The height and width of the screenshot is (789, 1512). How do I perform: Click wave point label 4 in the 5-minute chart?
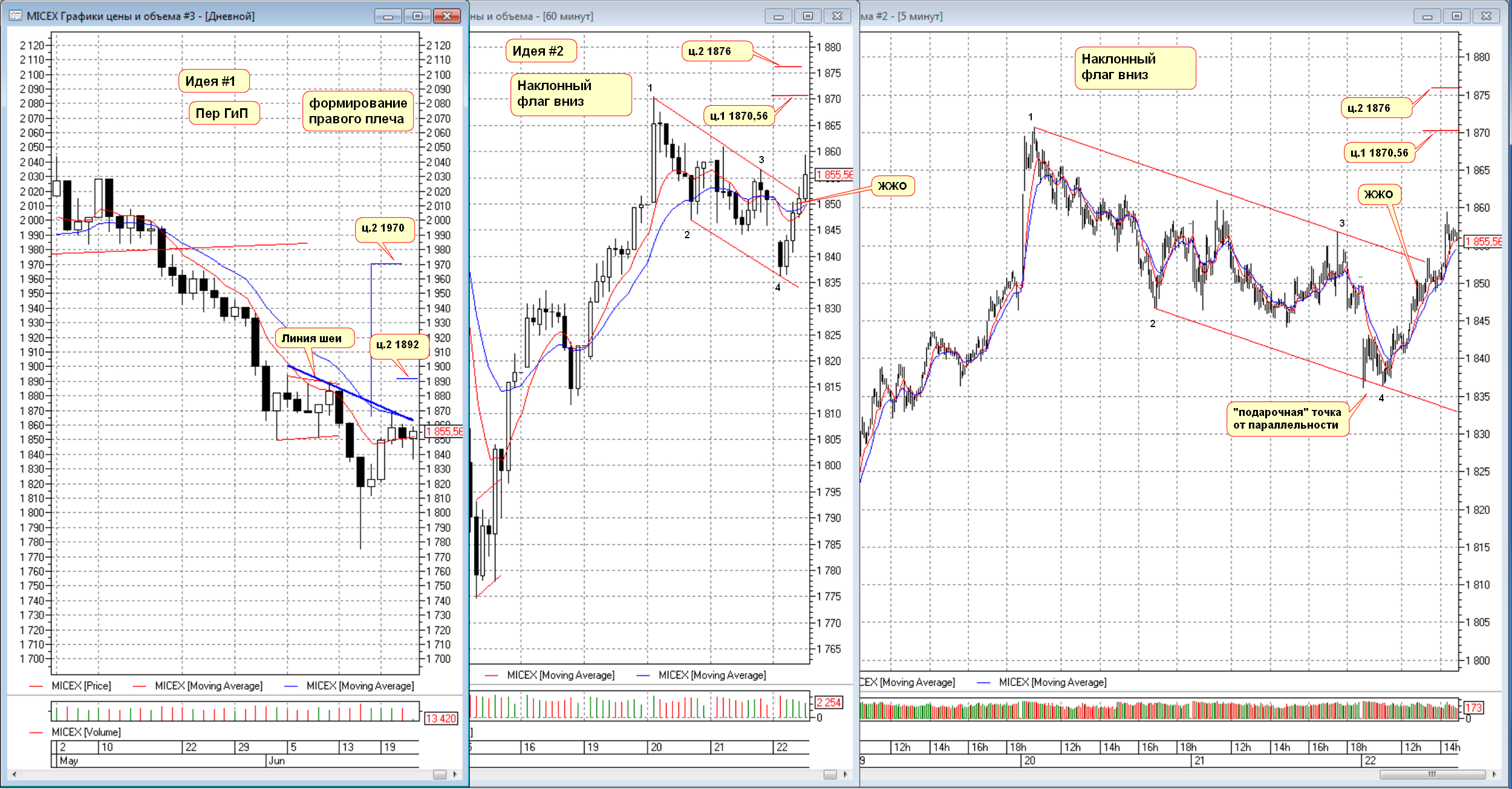(1381, 398)
